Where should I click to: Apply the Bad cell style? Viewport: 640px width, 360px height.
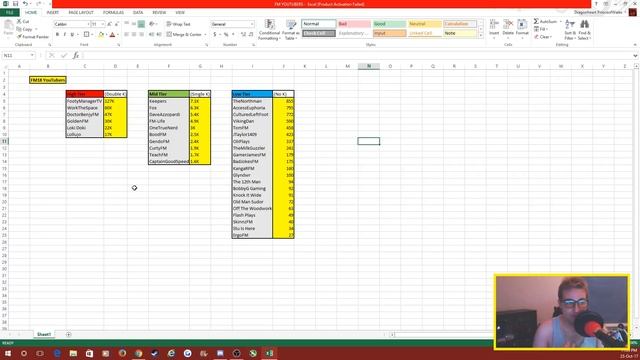354,24
